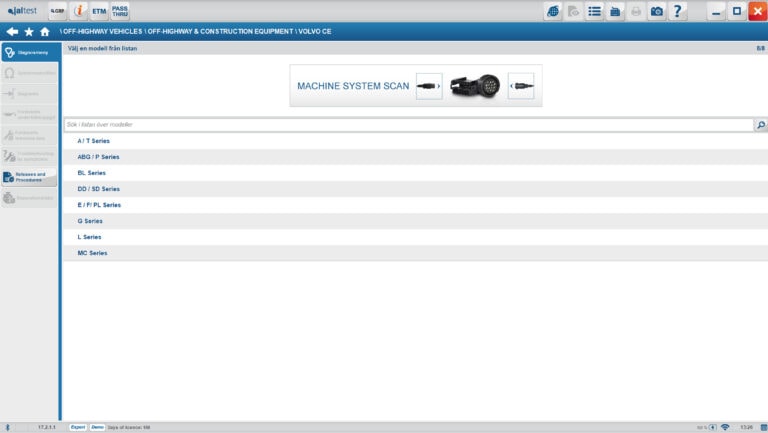This screenshot has height=433, width=768.
Task: Click the Expert mode badge
Action: (78, 428)
